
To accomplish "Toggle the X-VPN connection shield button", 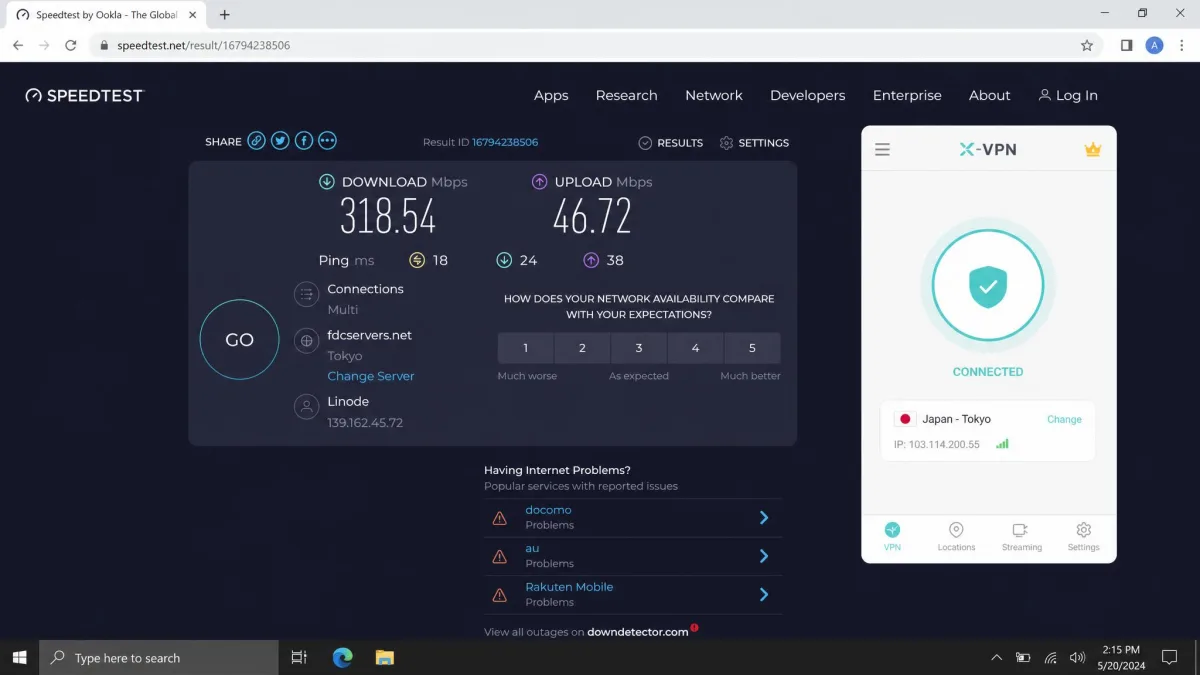I will (988, 286).
